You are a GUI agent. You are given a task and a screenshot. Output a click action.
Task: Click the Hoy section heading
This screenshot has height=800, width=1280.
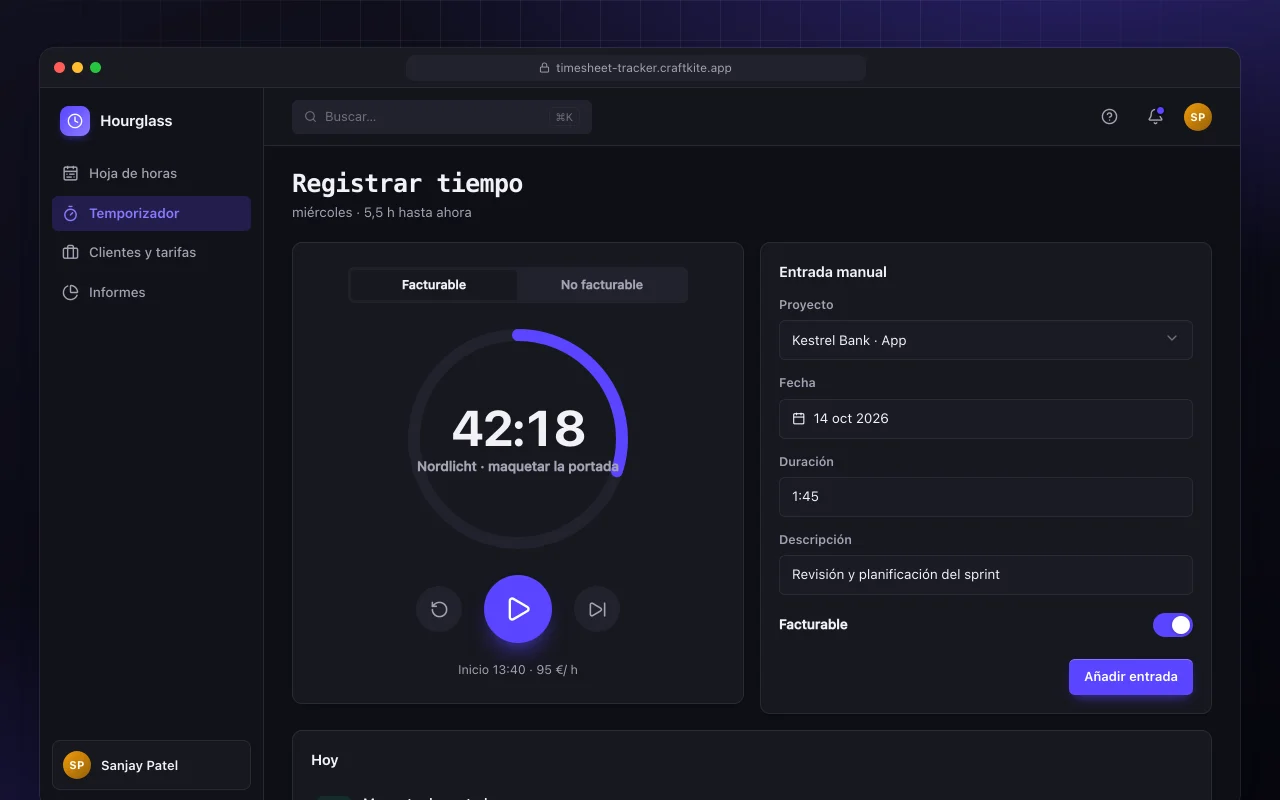pos(325,760)
